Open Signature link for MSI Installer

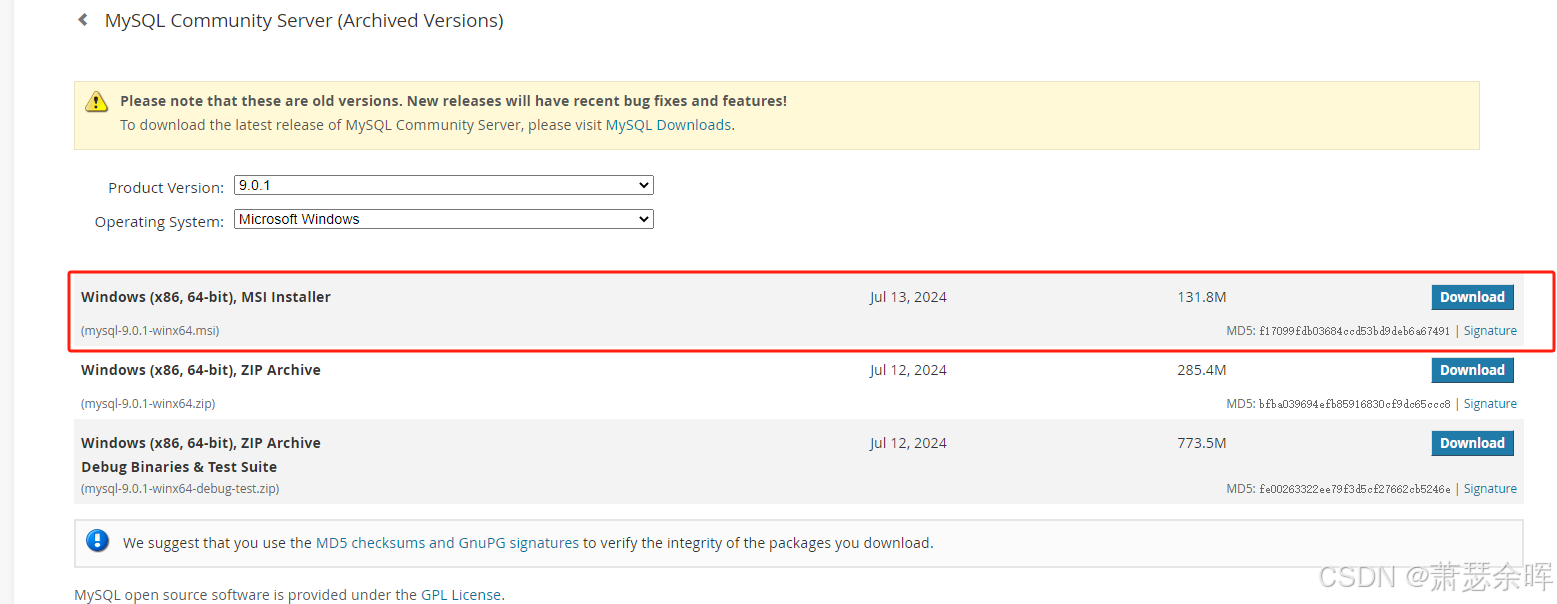pos(1490,331)
